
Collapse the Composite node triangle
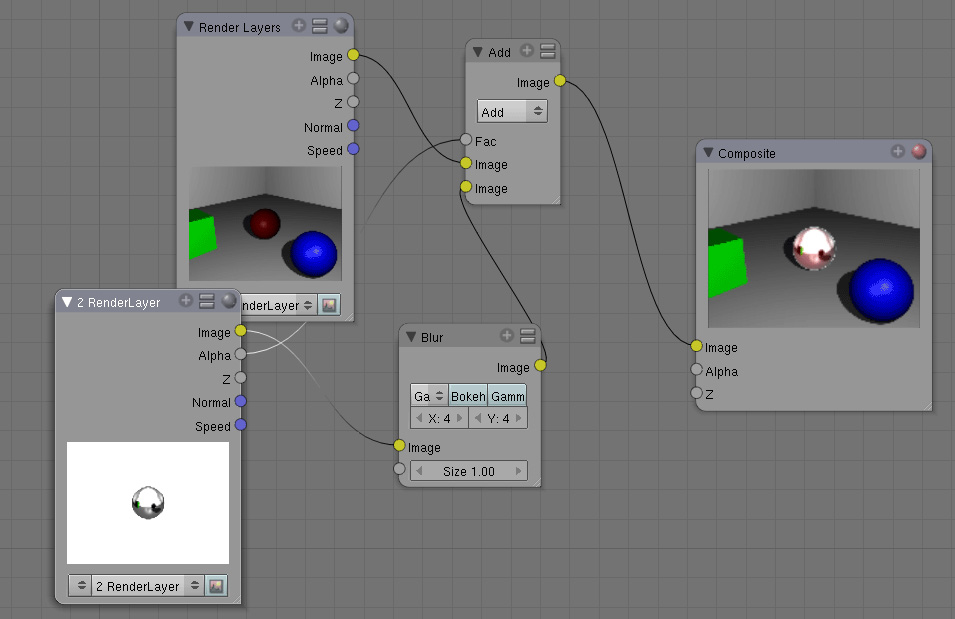click(708, 152)
